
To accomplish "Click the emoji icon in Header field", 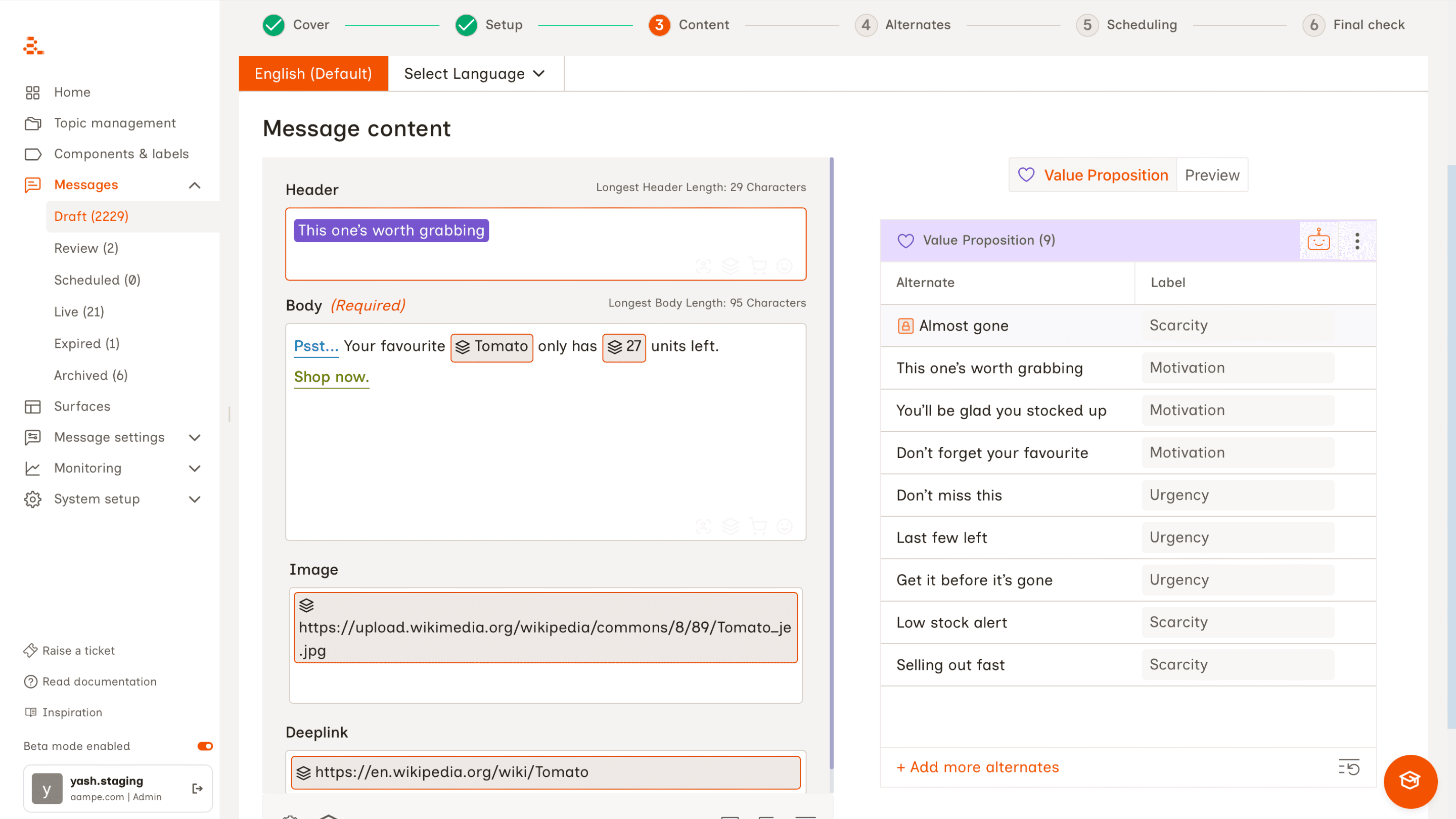I will (x=785, y=265).
